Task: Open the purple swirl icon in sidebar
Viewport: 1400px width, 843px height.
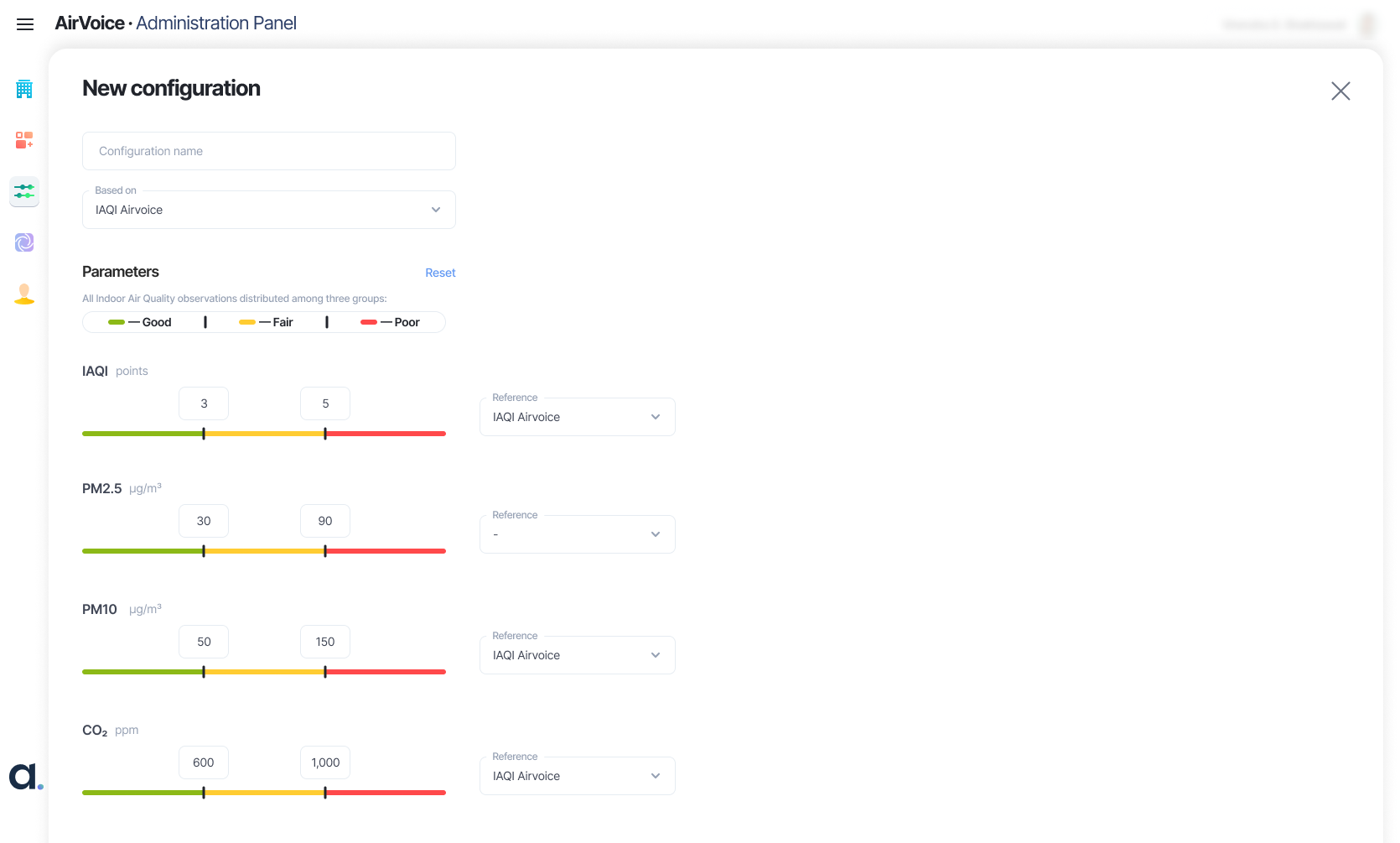Action: tap(24, 242)
